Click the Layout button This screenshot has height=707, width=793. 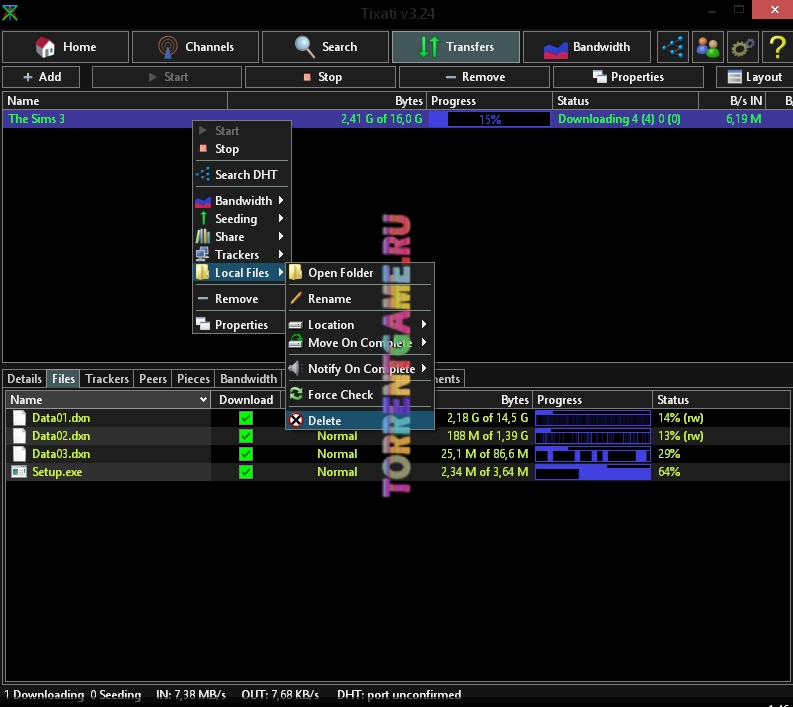click(755, 77)
